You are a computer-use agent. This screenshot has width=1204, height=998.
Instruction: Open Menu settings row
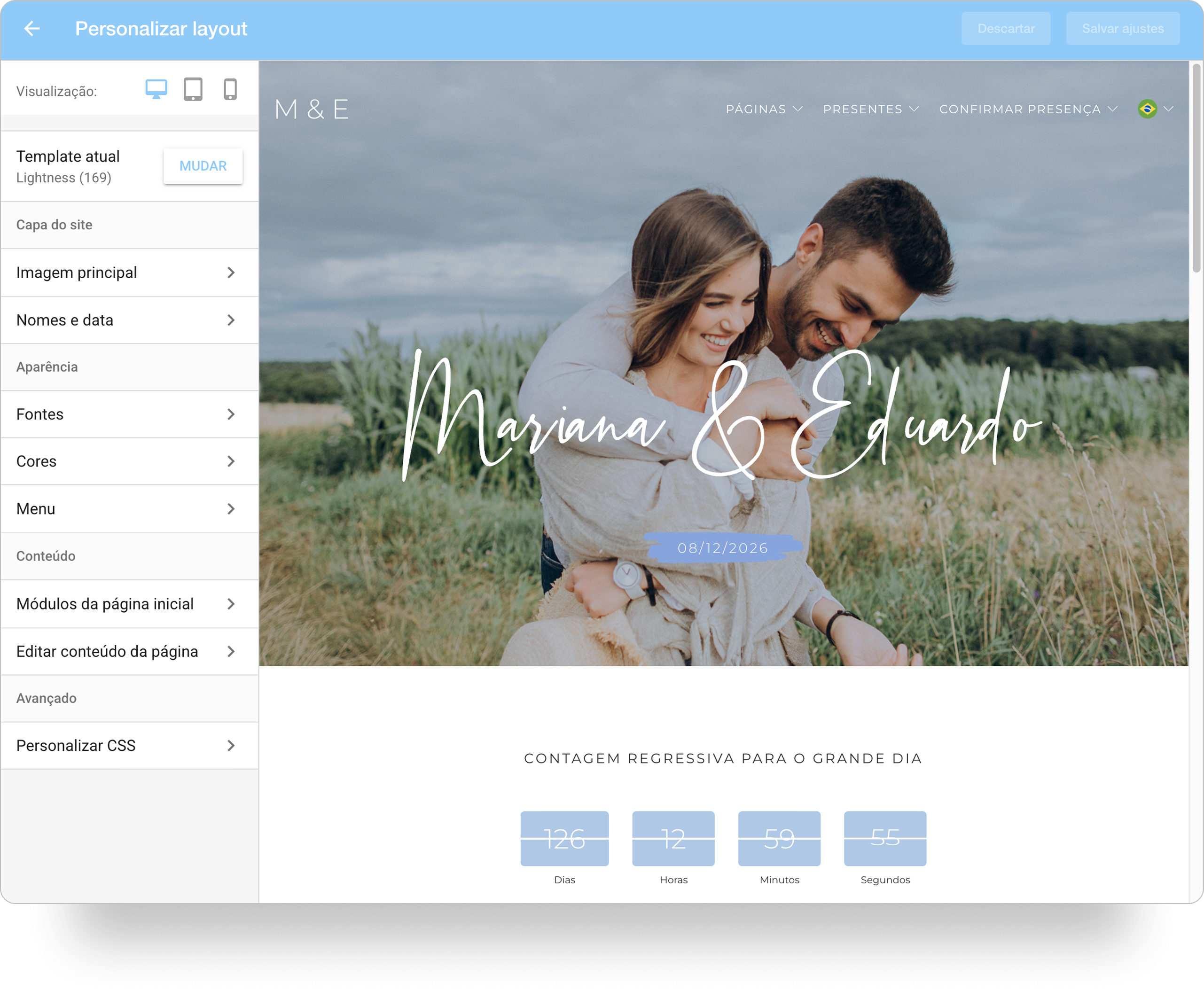click(x=130, y=509)
